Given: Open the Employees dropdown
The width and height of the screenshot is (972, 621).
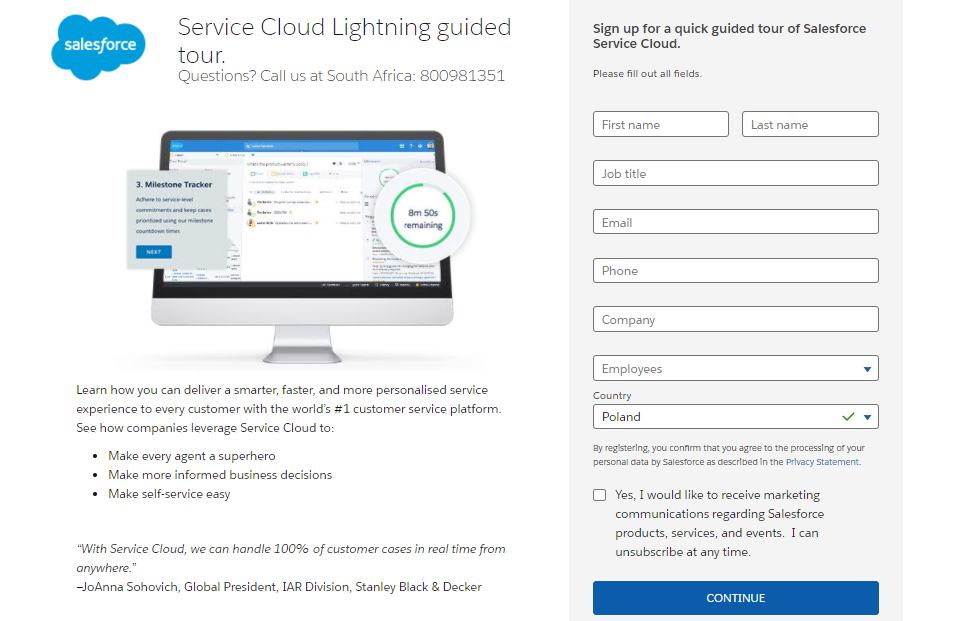Looking at the screenshot, I should click(735, 368).
